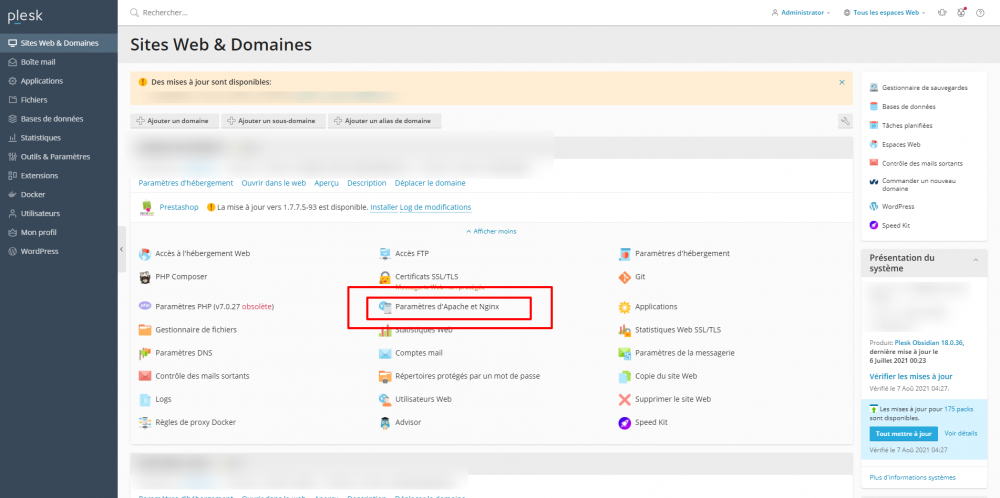
Task: Open Accès à l'hébergement Web icon
Action: (x=145, y=254)
